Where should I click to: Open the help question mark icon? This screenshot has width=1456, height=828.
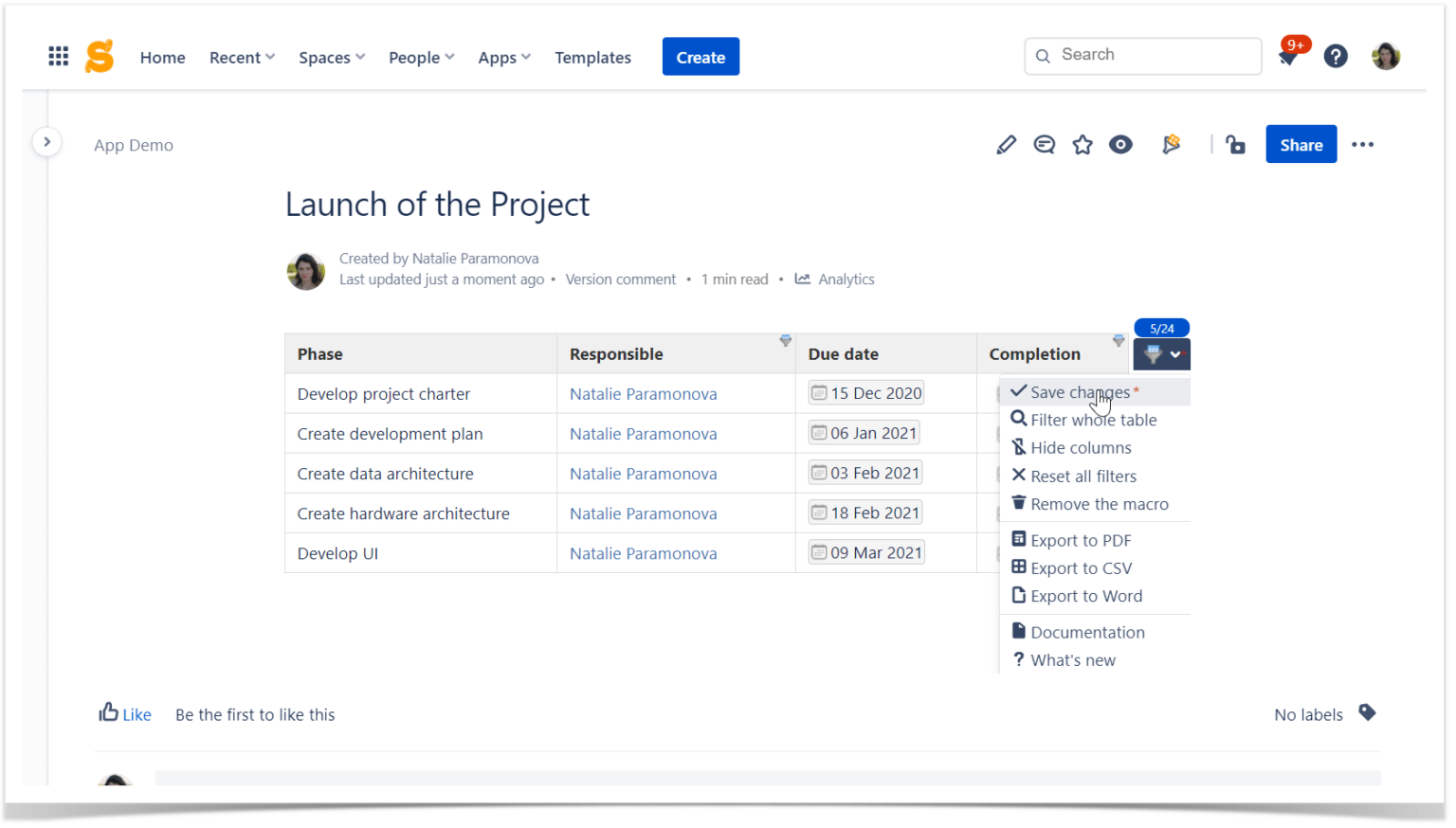(1336, 56)
